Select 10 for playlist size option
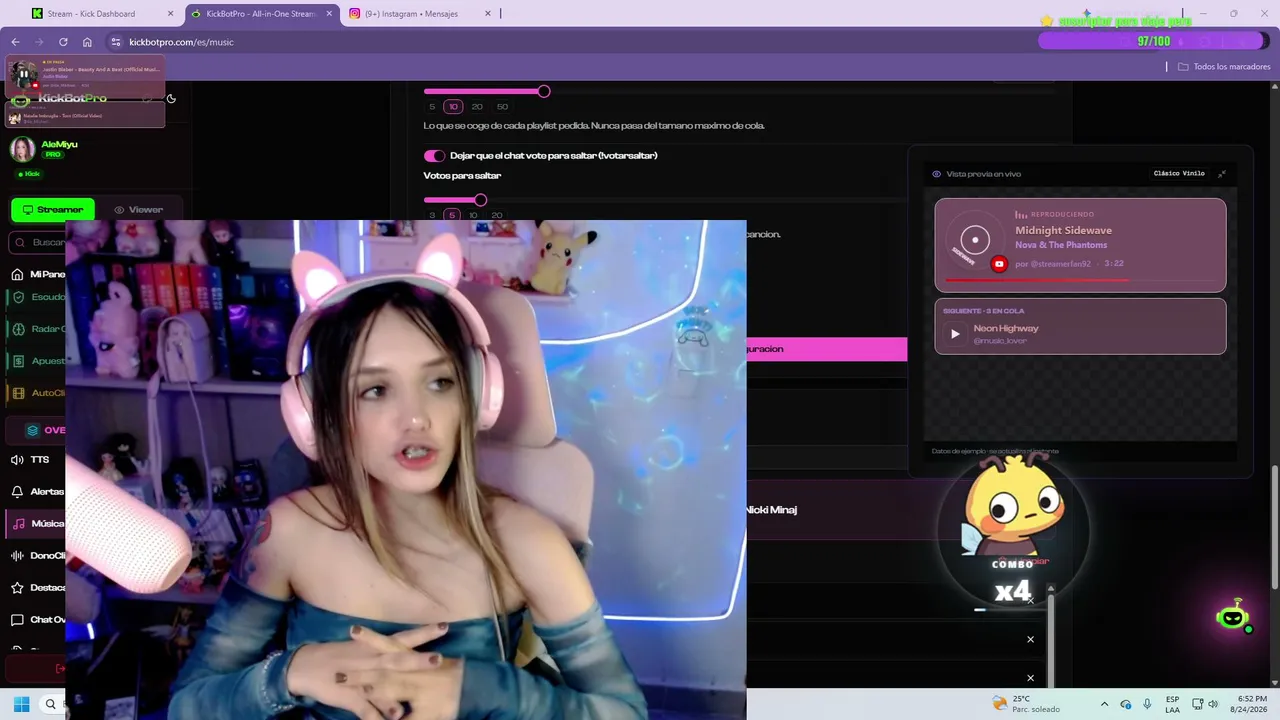 [x=453, y=107]
